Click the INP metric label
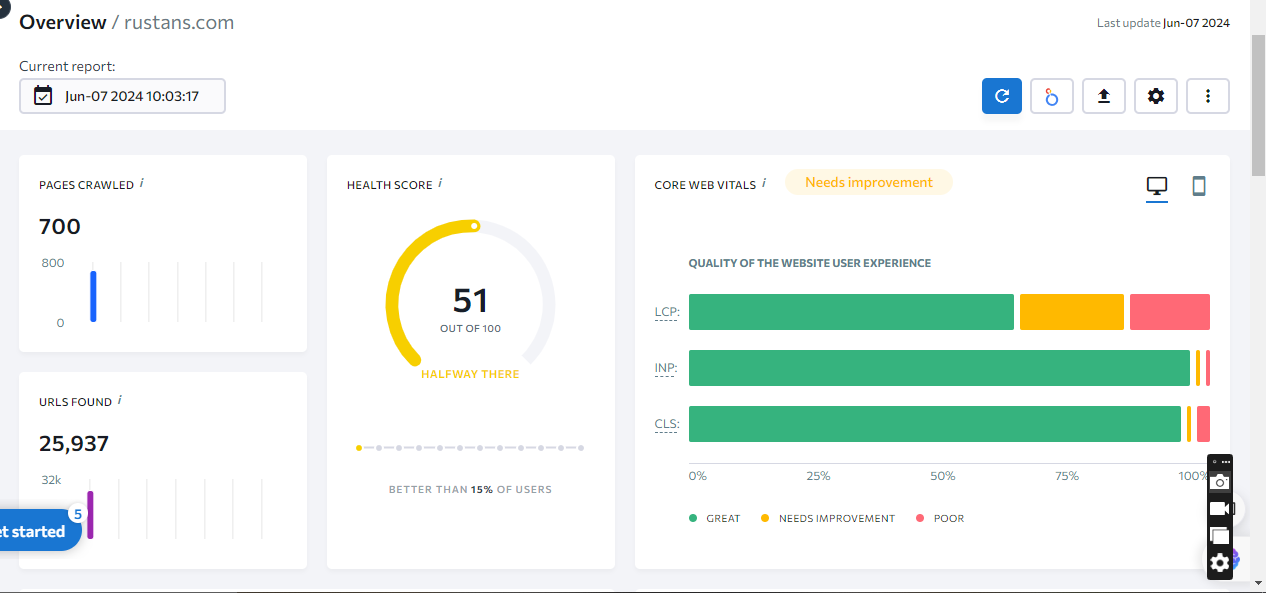The width and height of the screenshot is (1266, 593). (666, 368)
